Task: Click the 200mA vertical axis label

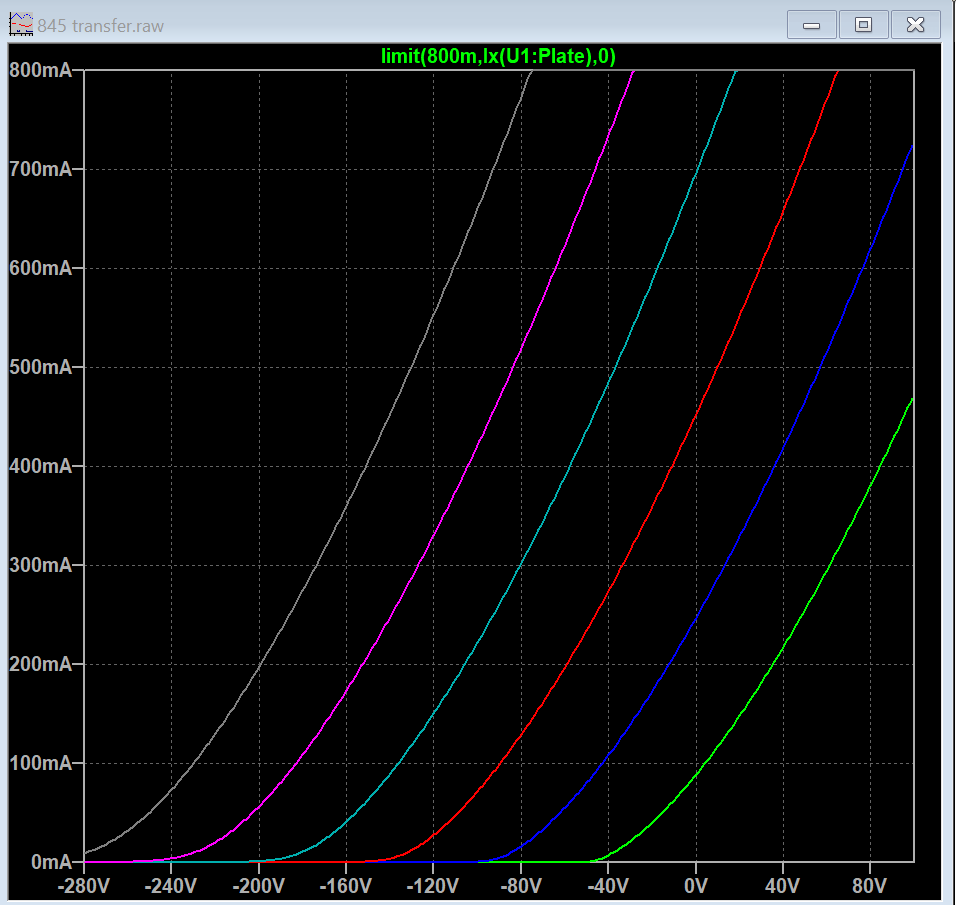Action: [41, 664]
